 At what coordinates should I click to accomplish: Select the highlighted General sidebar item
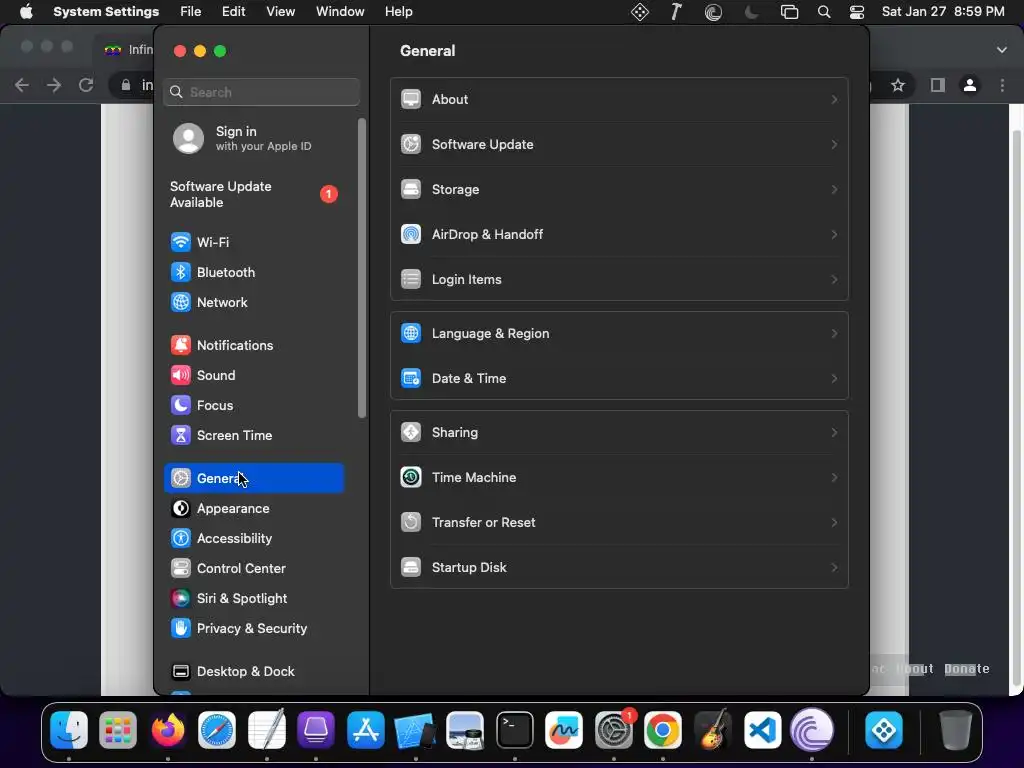(254, 479)
